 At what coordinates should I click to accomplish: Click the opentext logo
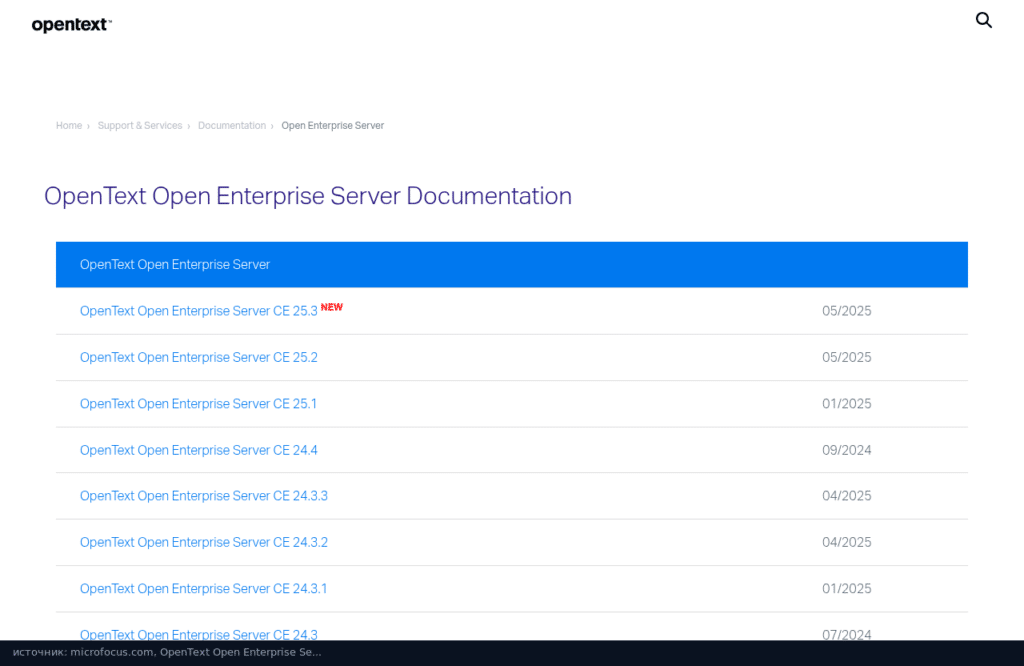click(x=72, y=25)
